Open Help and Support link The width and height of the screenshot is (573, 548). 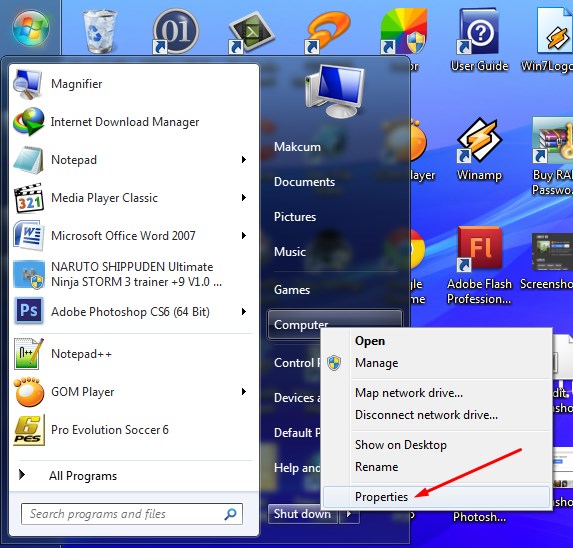297,468
